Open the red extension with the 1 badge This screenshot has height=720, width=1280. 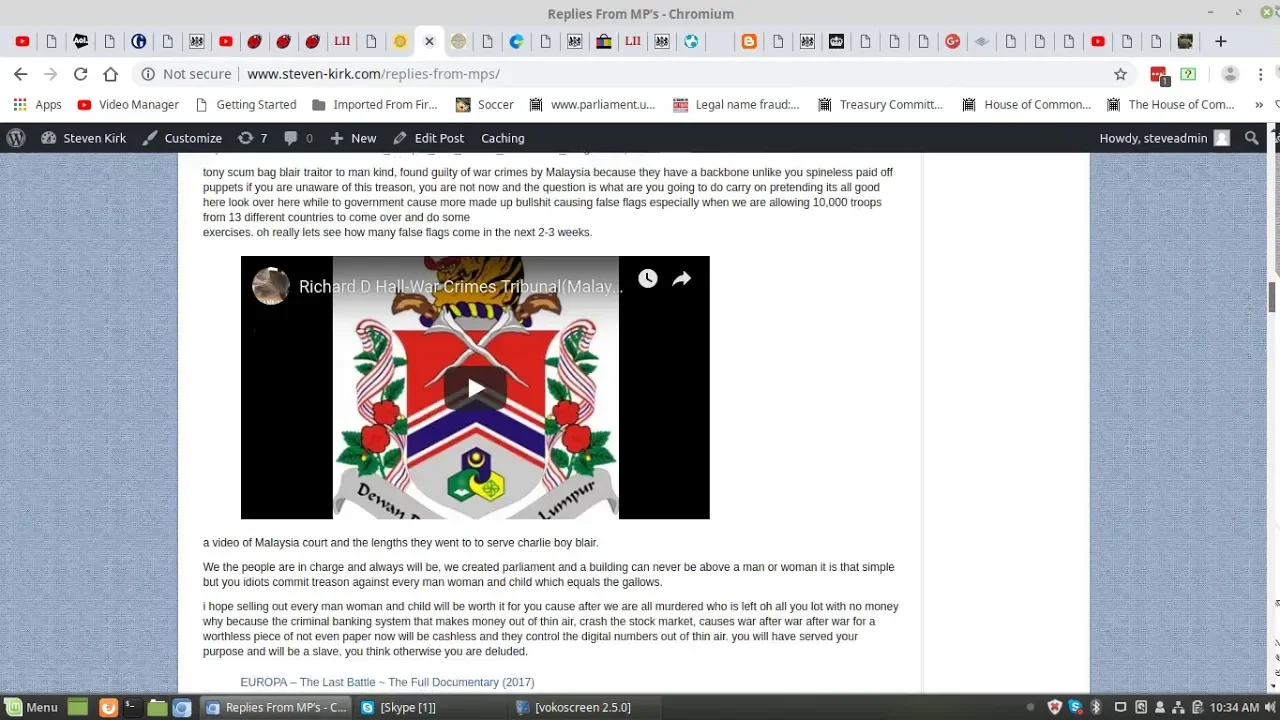[1159, 75]
